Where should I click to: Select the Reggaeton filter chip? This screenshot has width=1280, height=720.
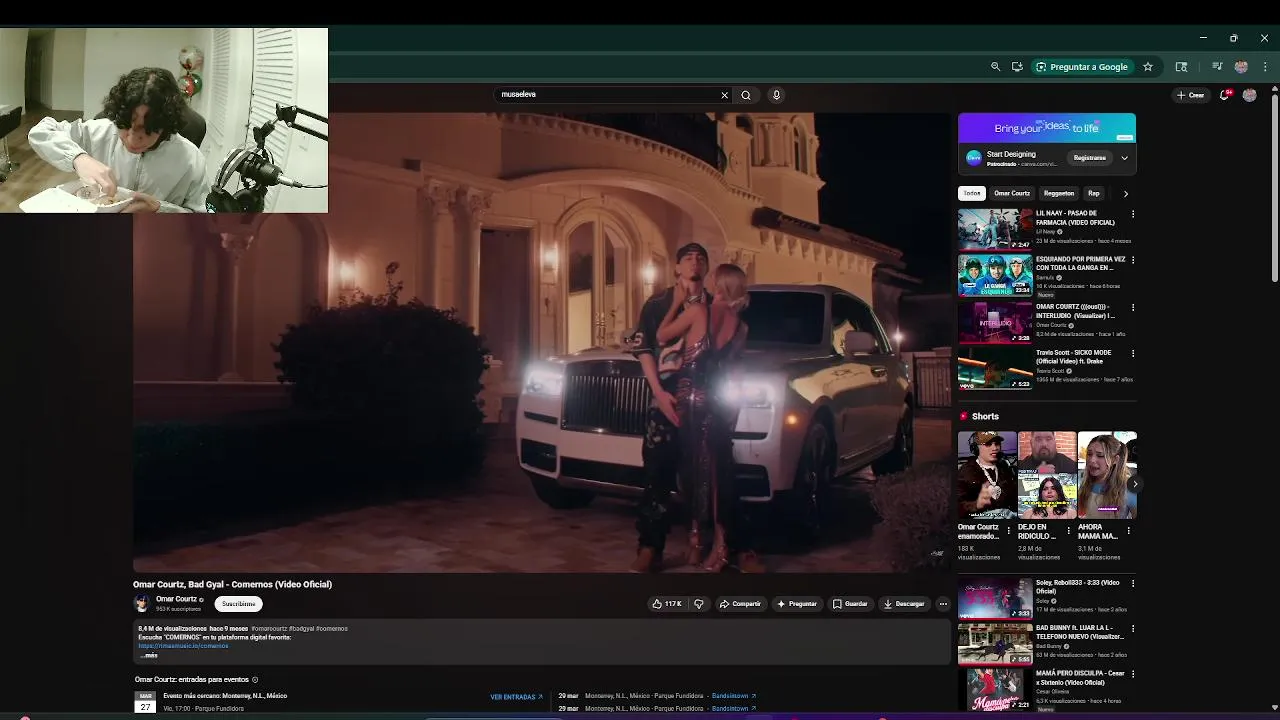[1059, 193]
